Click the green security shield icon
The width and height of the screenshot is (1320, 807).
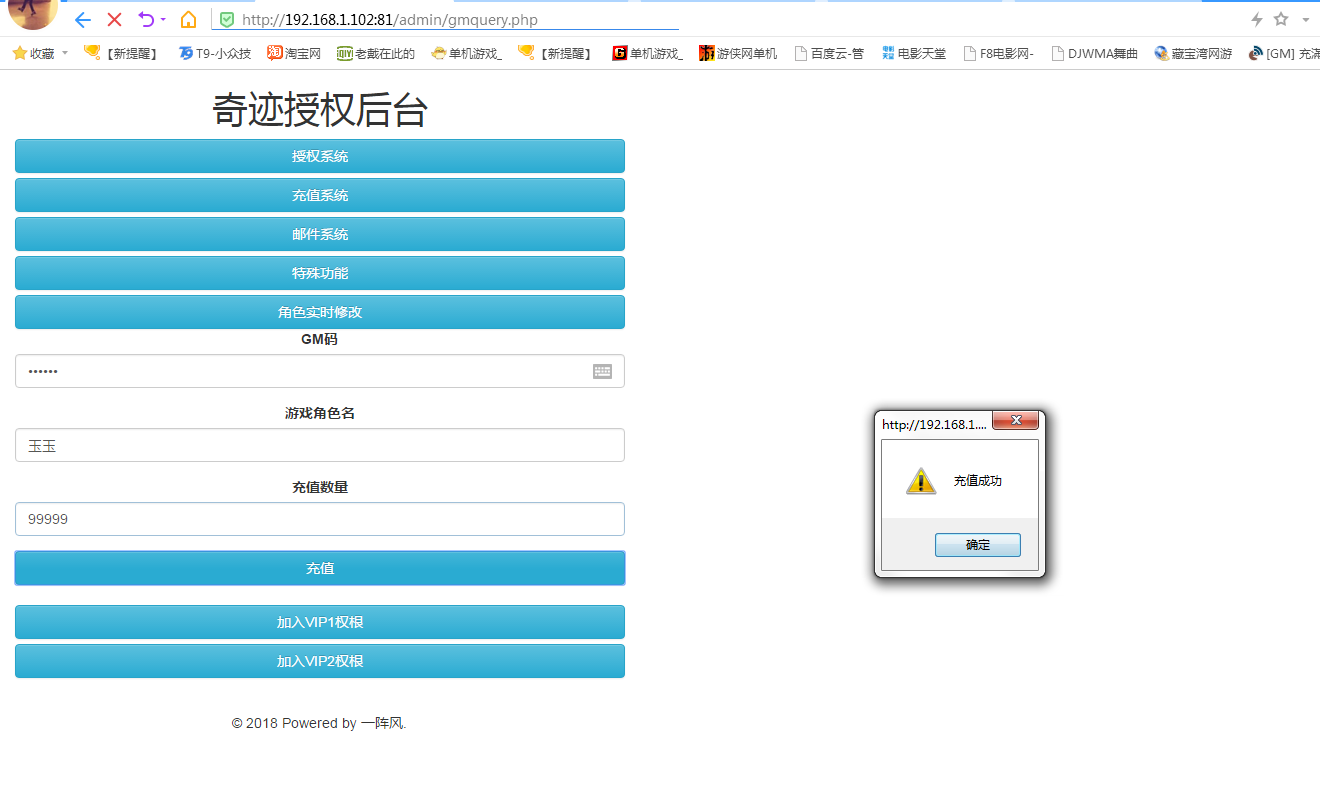tap(227, 20)
